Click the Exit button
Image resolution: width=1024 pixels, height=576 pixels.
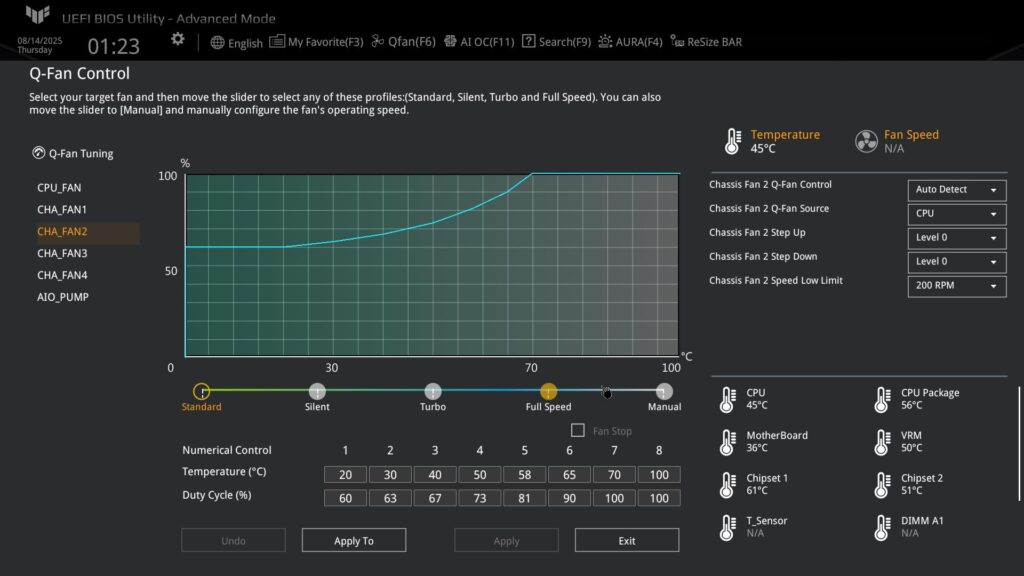[x=627, y=540]
